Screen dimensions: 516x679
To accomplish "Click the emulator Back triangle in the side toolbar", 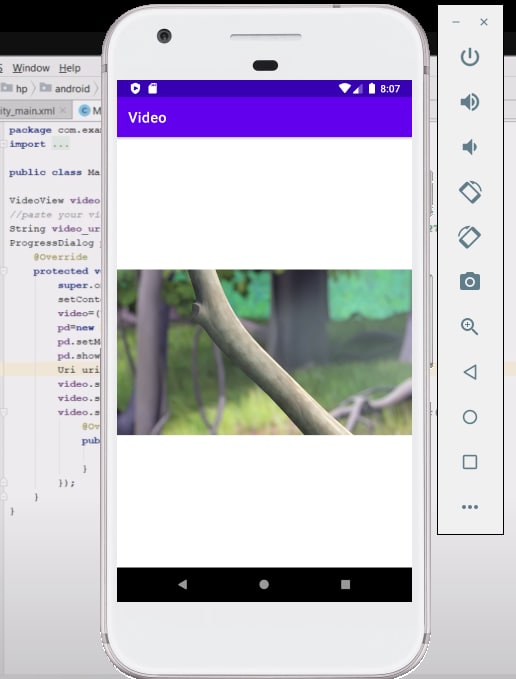I will click(470, 372).
